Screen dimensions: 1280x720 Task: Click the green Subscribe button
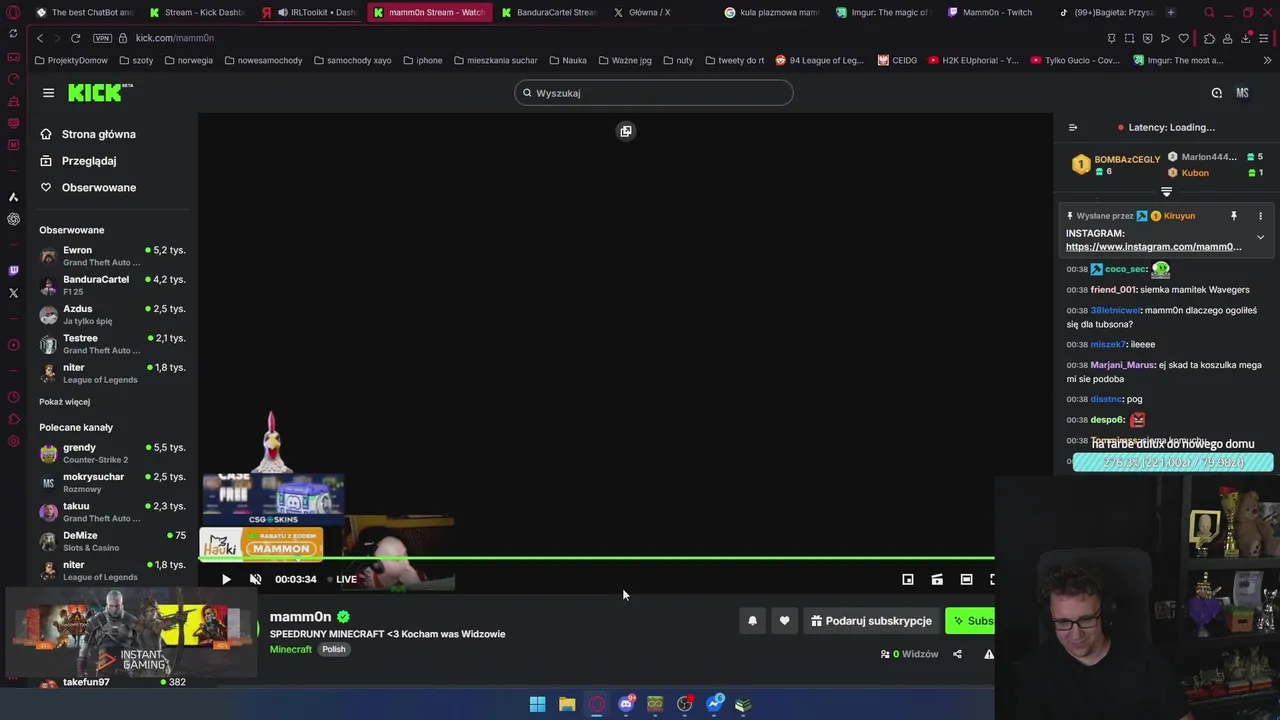[x=971, y=621]
